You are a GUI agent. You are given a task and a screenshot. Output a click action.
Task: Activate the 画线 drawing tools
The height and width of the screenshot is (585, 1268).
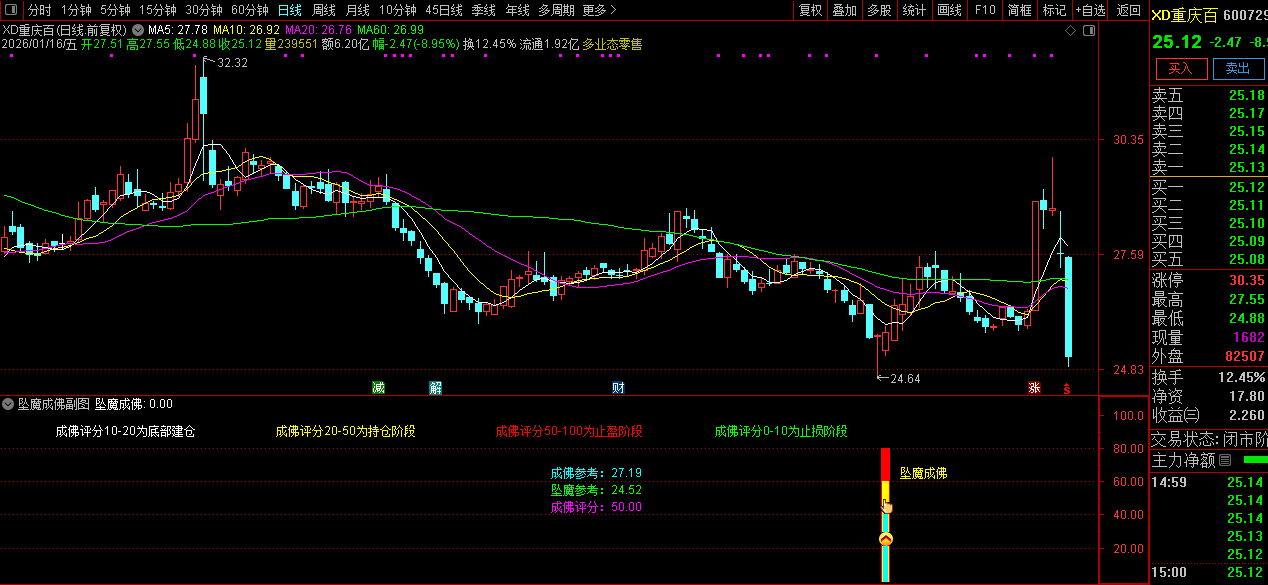[x=949, y=10]
